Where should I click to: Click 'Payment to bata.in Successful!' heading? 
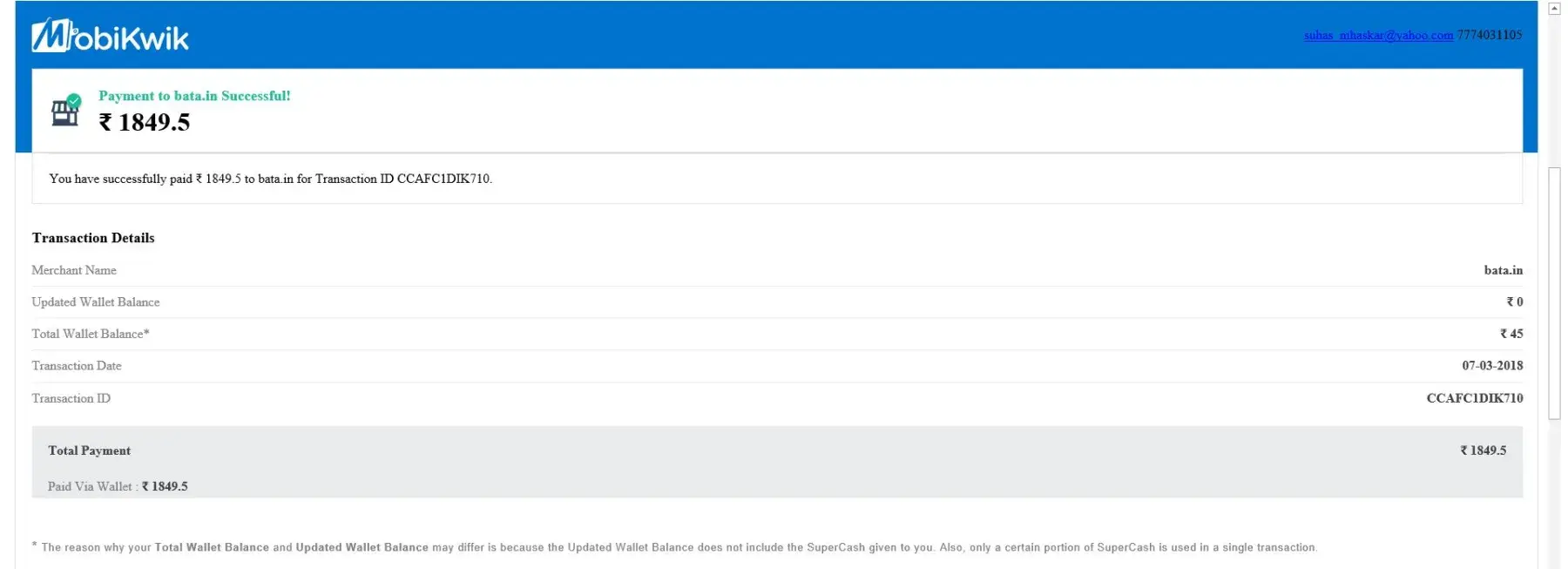[x=194, y=96]
